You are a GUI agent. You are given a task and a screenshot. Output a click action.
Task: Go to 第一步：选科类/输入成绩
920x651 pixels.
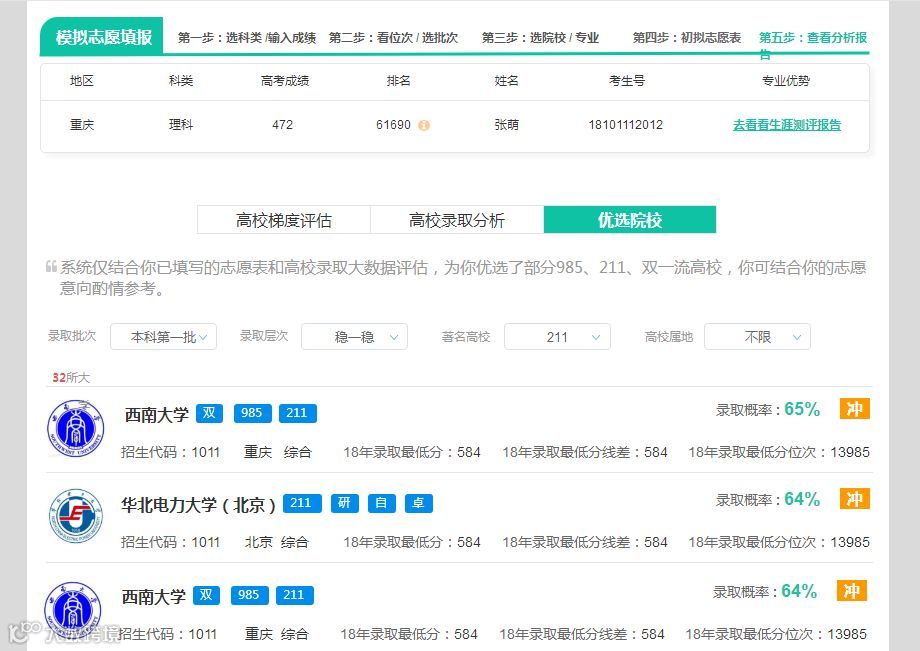tap(247, 38)
